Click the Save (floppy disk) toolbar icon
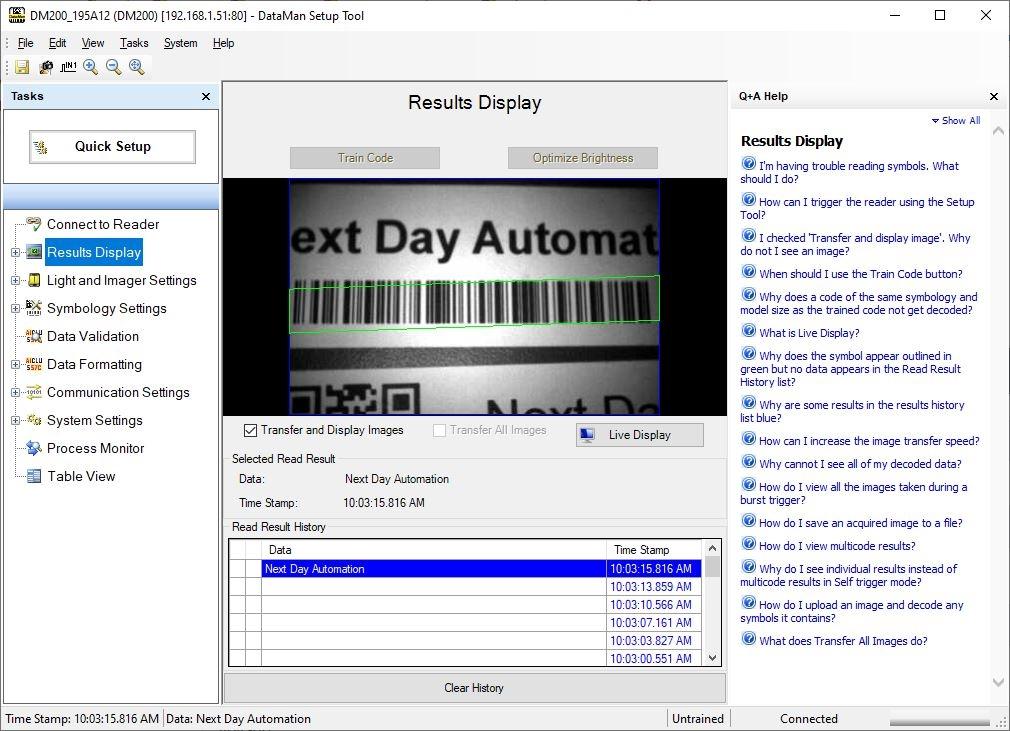The height and width of the screenshot is (731, 1010). pyautogui.click(x=22, y=67)
